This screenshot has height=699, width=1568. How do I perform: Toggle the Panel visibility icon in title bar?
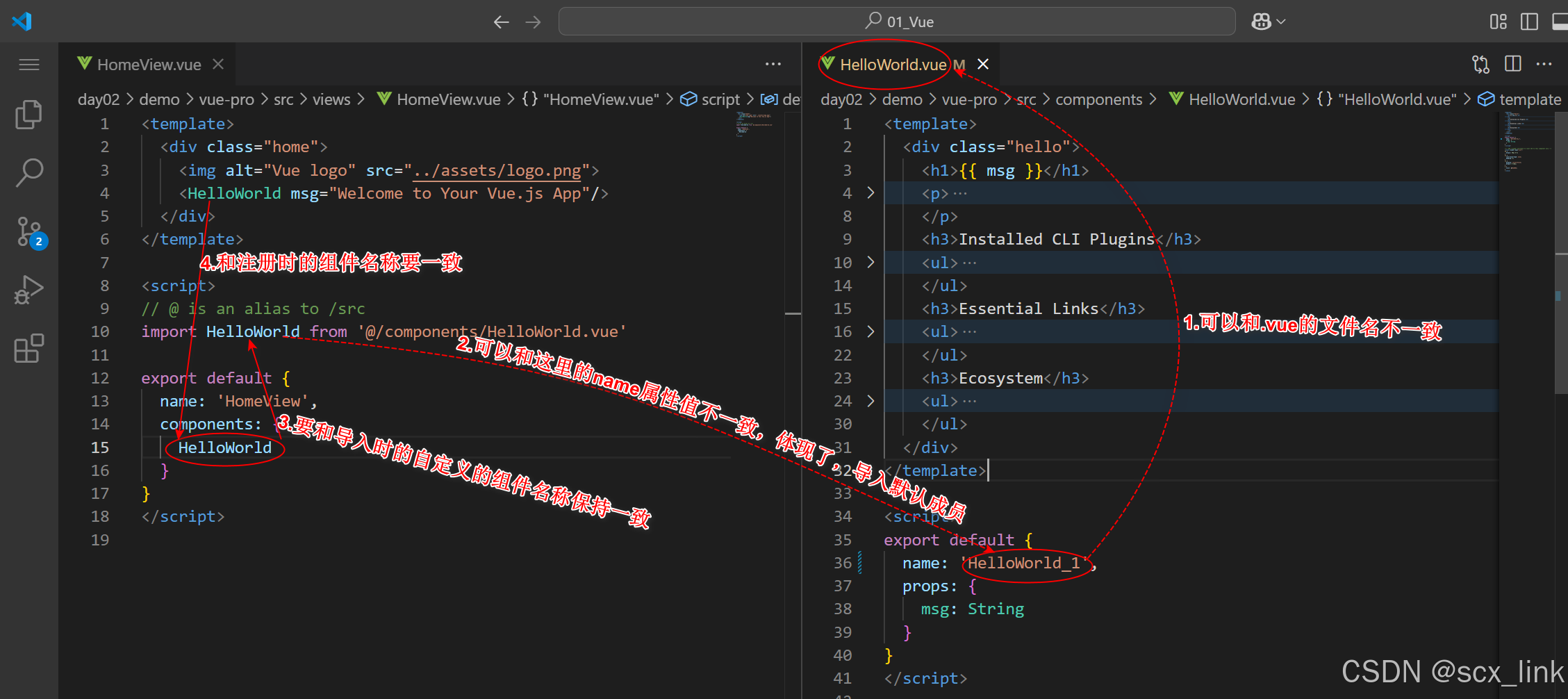click(1560, 22)
